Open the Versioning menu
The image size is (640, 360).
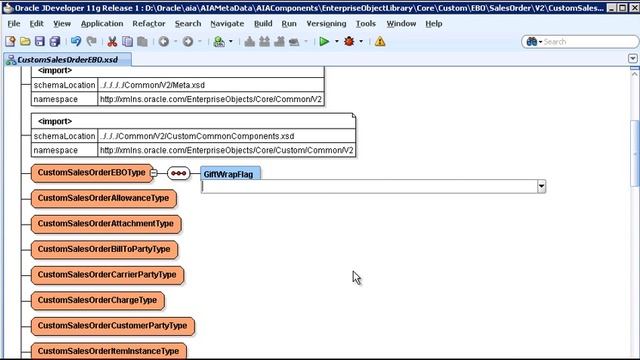326,24
